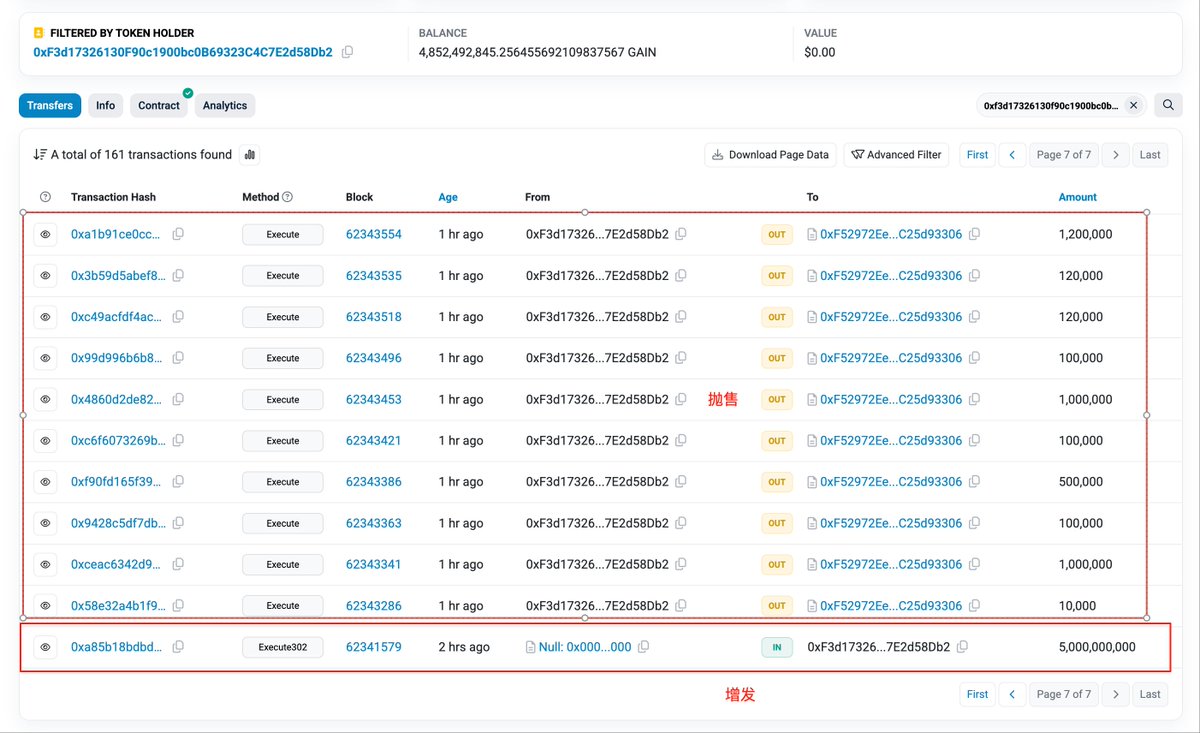The height and width of the screenshot is (733, 1200).
Task: Open block 62343554 link
Action: (x=373, y=234)
